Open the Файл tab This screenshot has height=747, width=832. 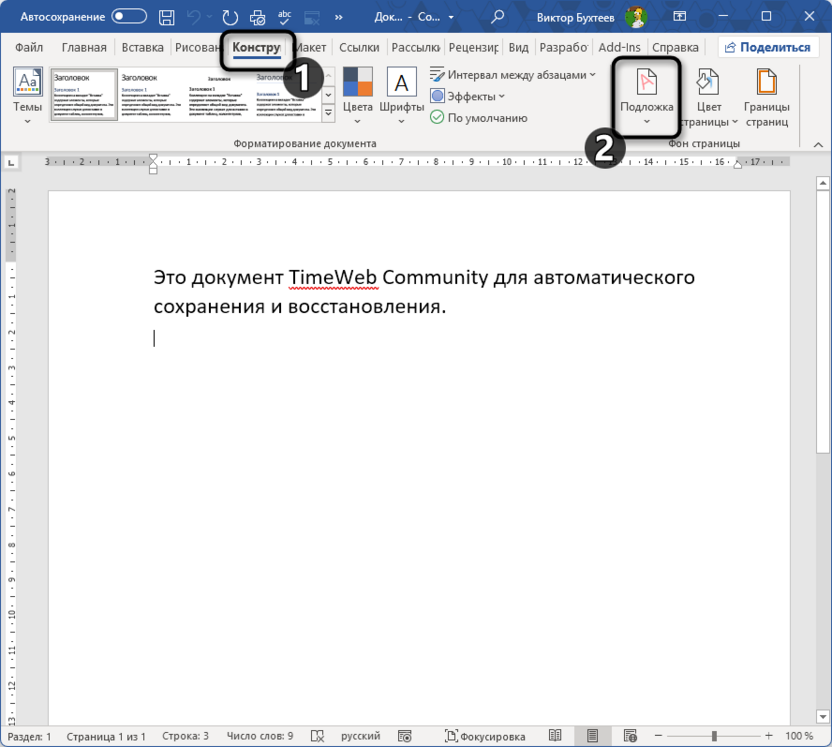point(29,47)
